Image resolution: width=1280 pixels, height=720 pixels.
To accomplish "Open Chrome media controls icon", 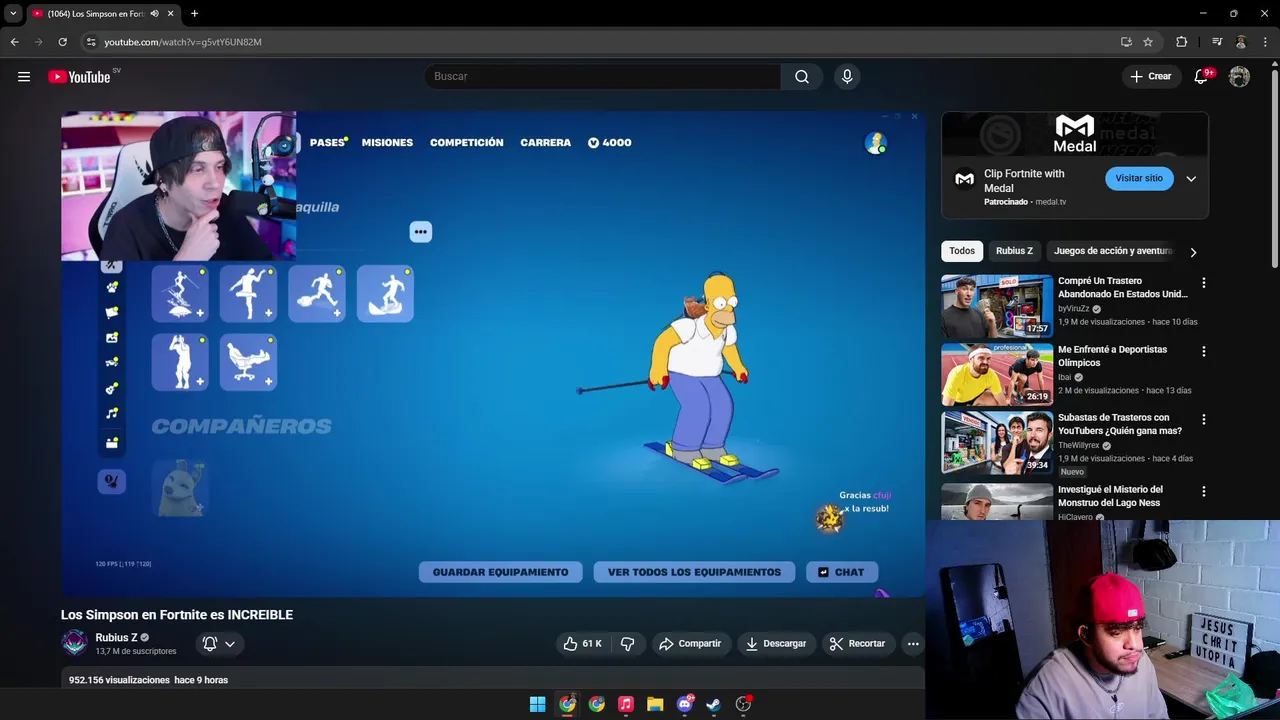I will pyautogui.click(x=1217, y=42).
